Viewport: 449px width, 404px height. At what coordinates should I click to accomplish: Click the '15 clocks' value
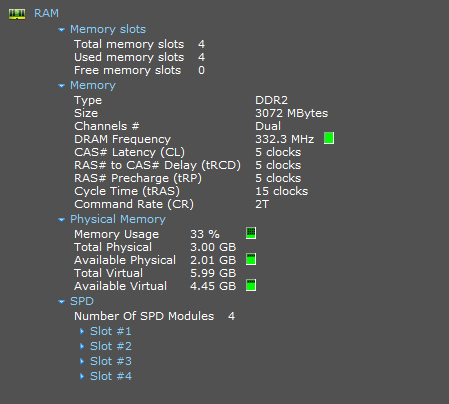coord(282,191)
